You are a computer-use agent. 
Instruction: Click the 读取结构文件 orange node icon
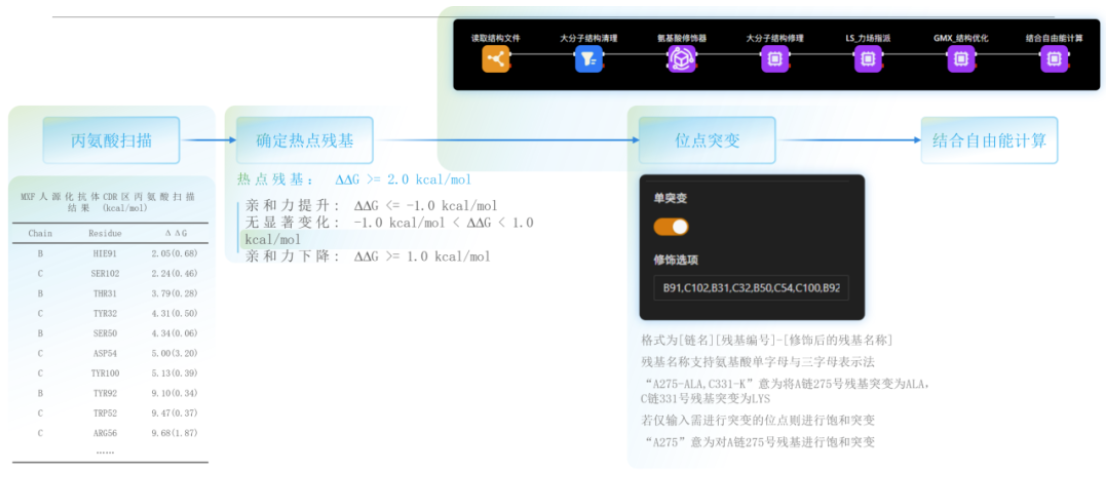(x=496, y=60)
